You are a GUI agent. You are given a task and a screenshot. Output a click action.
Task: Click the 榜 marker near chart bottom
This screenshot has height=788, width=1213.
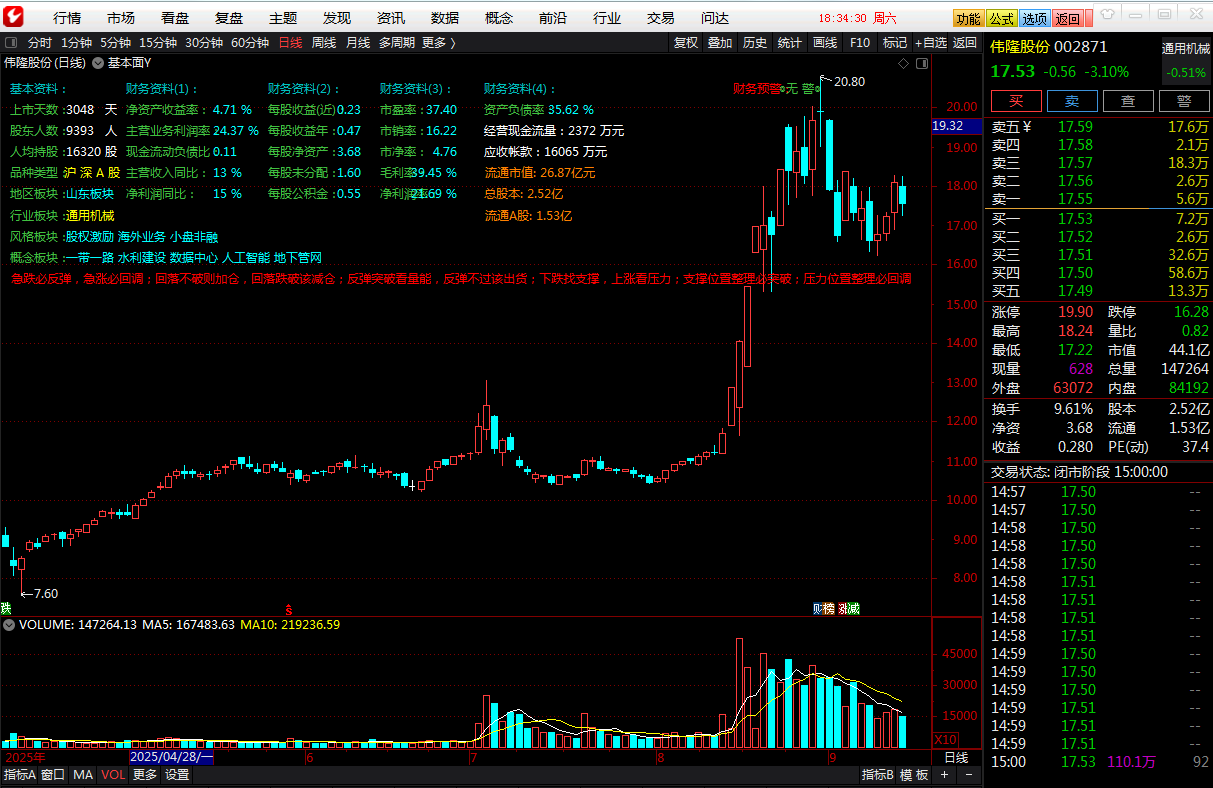tap(828, 608)
